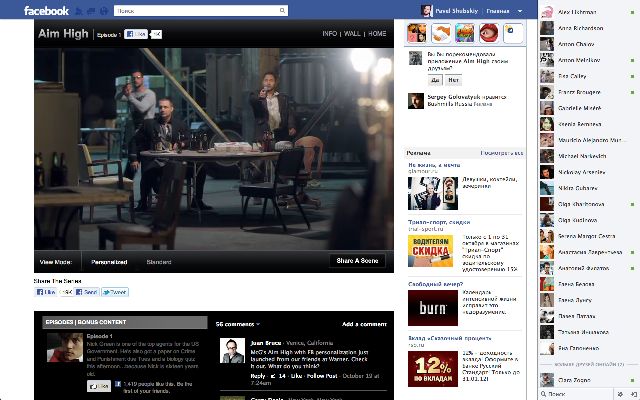This screenshot has width=640, height=400.
Task: Open the friend requests icon in top bar
Action: [79, 11]
